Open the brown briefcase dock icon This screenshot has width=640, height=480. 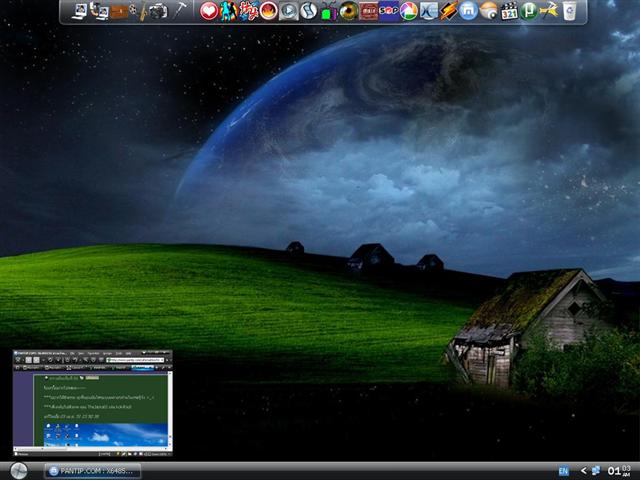(x=119, y=11)
